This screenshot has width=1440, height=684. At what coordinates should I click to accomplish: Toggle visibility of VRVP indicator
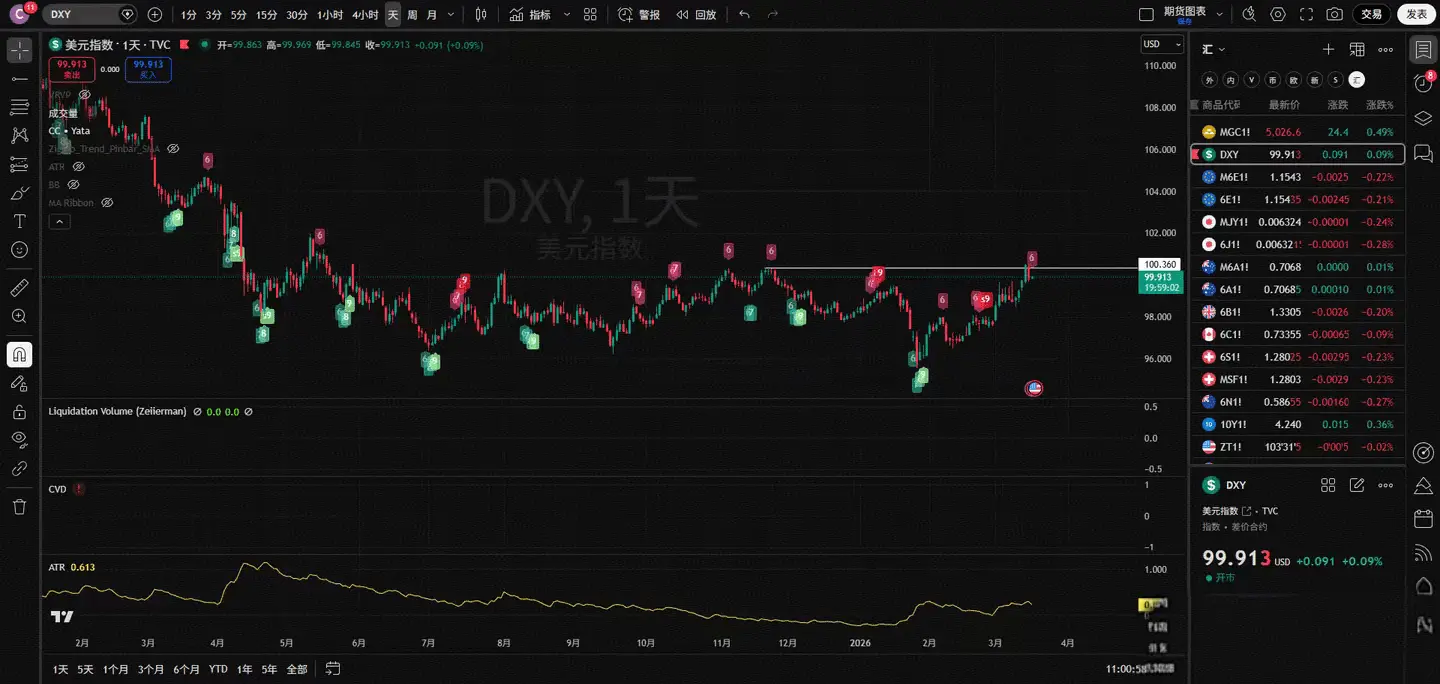pos(84,94)
